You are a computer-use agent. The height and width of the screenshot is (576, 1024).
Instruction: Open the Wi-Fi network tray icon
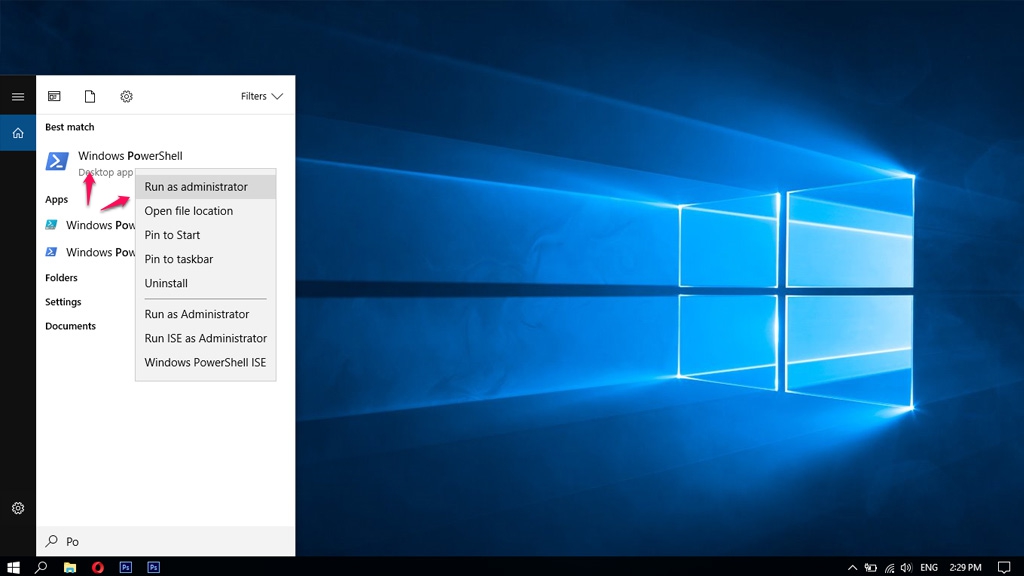(889, 568)
